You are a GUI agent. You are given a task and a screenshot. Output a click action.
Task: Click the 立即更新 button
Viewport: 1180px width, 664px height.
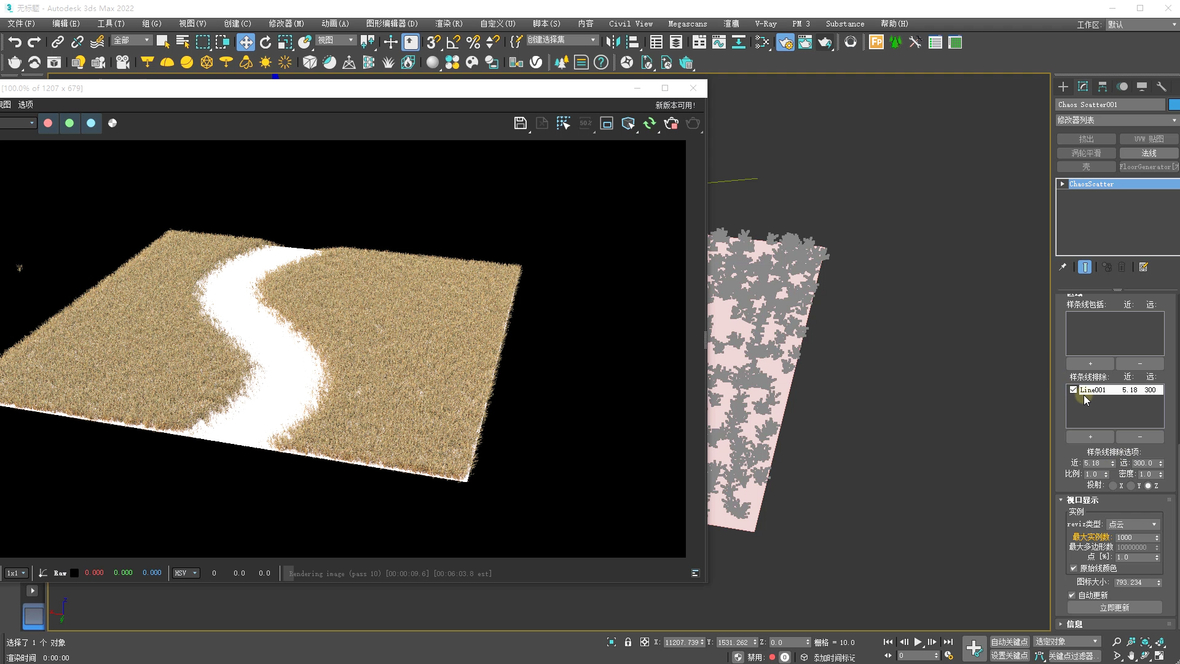tap(1114, 607)
